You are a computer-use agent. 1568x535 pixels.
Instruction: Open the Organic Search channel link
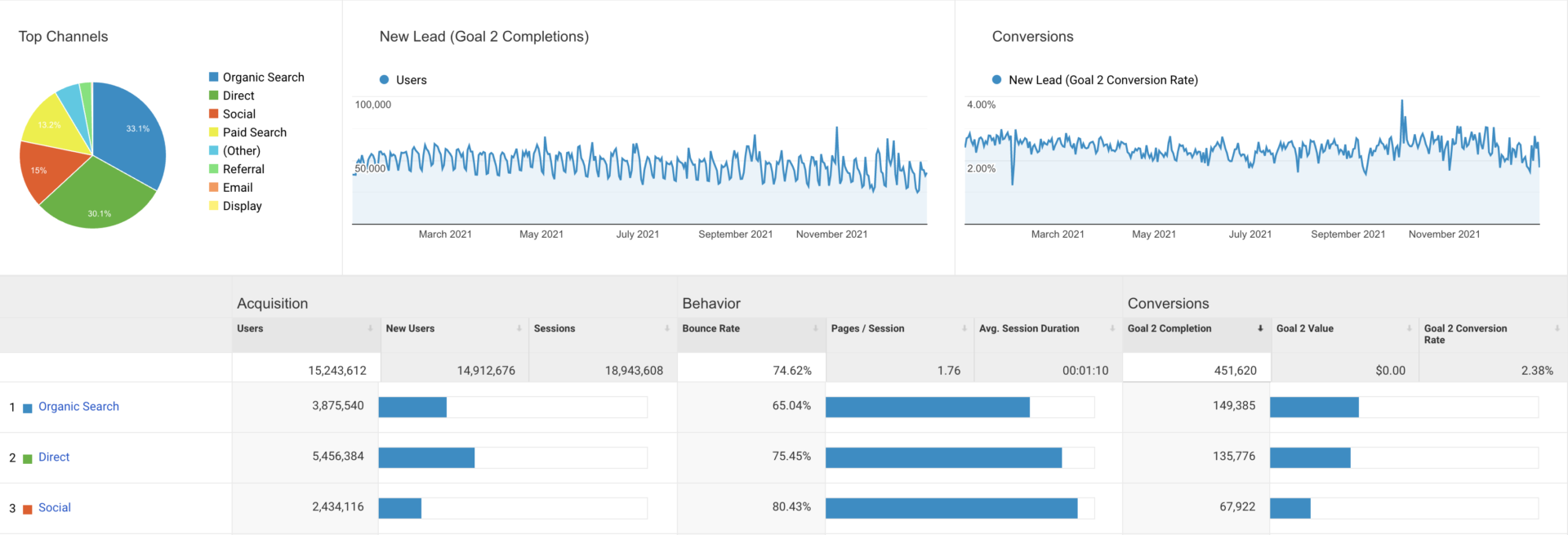click(x=78, y=407)
